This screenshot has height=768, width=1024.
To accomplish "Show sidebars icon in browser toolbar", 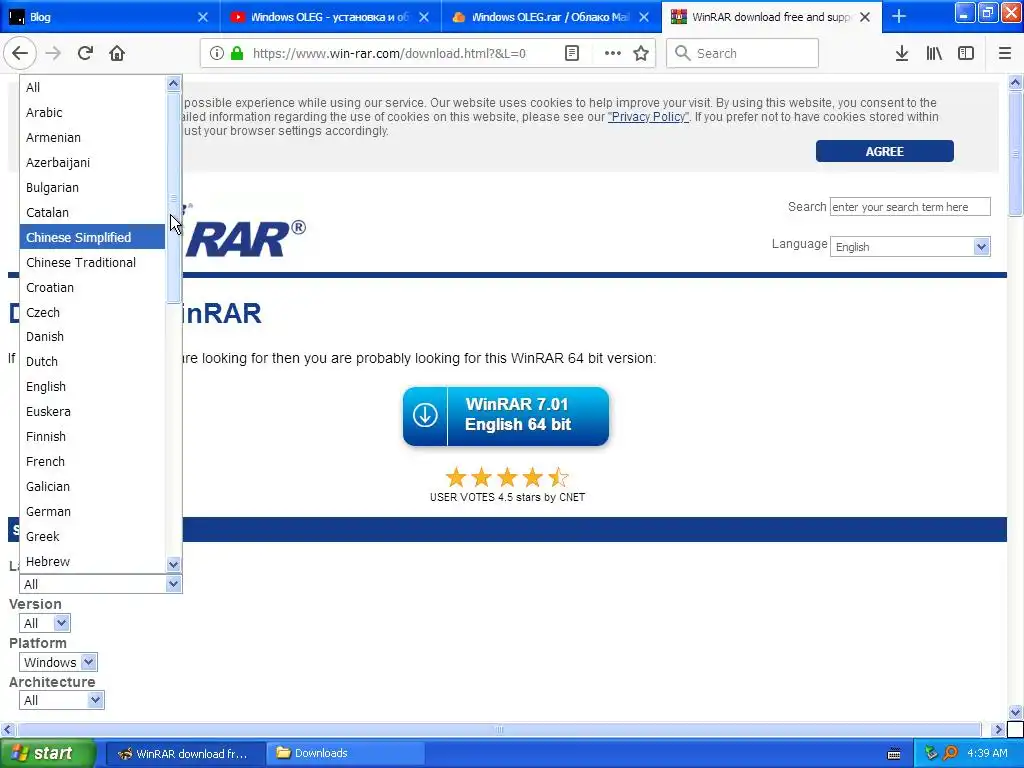I will tap(966, 54).
